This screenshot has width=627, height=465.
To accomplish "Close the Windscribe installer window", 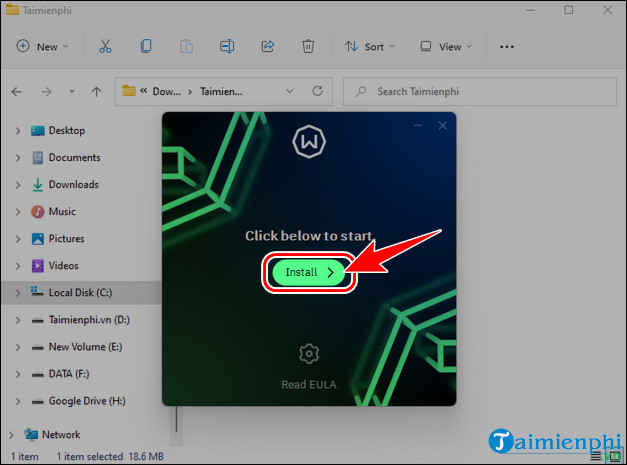I will [x=443, y=126].
